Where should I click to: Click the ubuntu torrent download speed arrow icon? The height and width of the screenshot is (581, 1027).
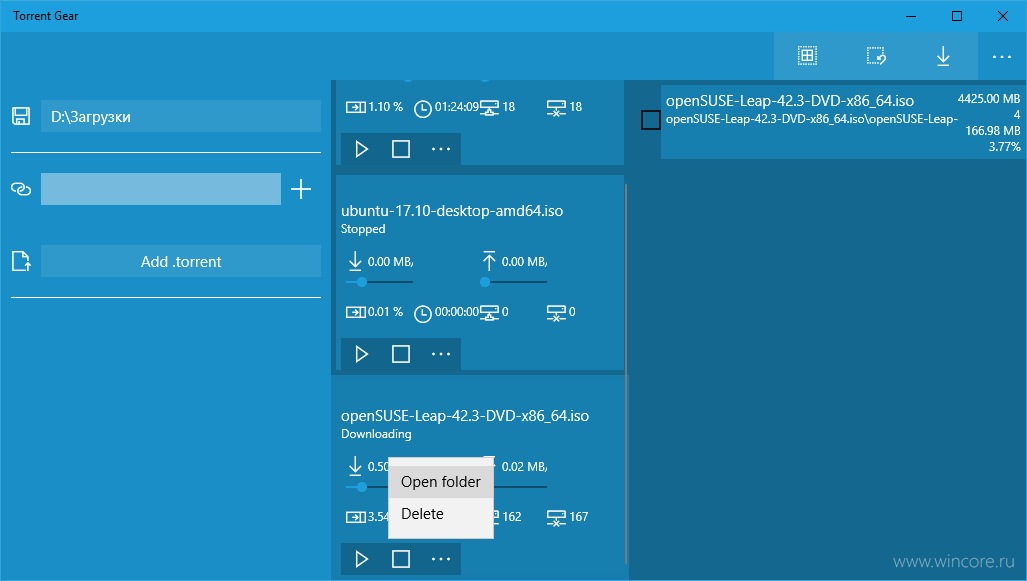(355, 261)
